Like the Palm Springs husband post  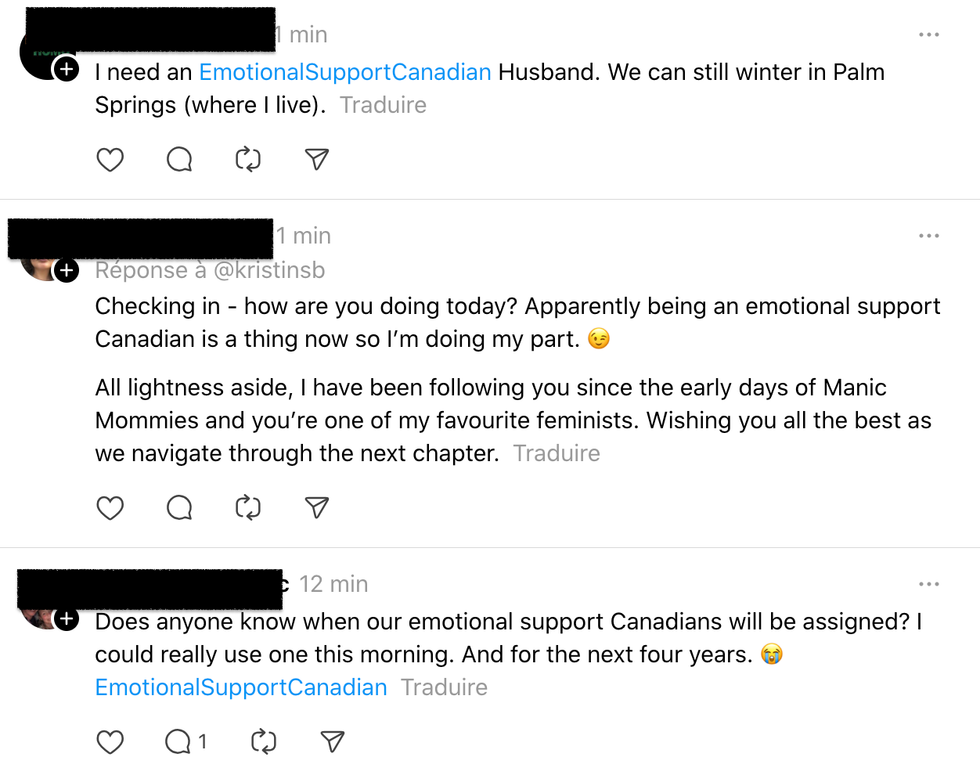tap(110, 160)
